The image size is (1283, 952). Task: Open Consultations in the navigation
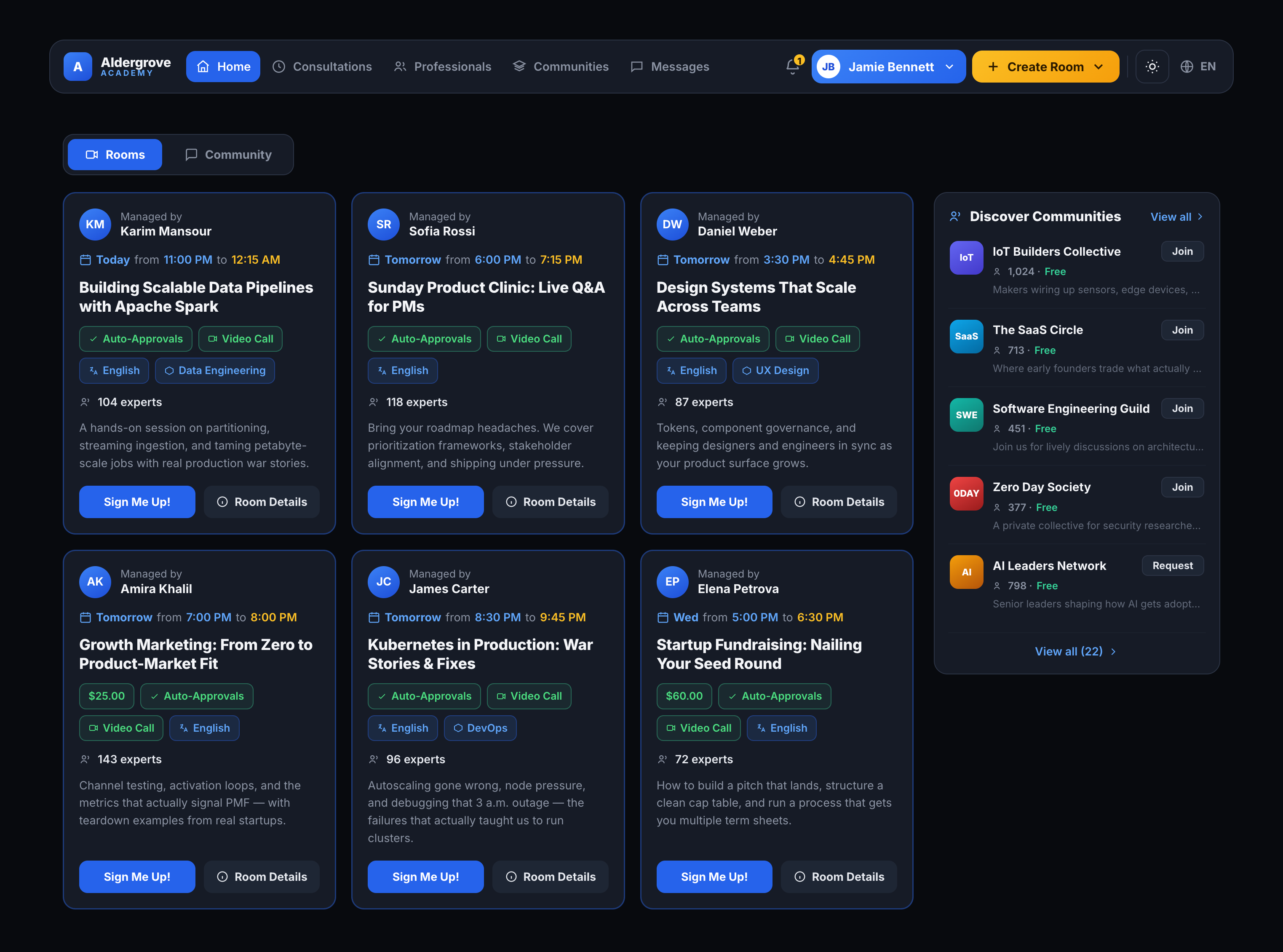322,67
